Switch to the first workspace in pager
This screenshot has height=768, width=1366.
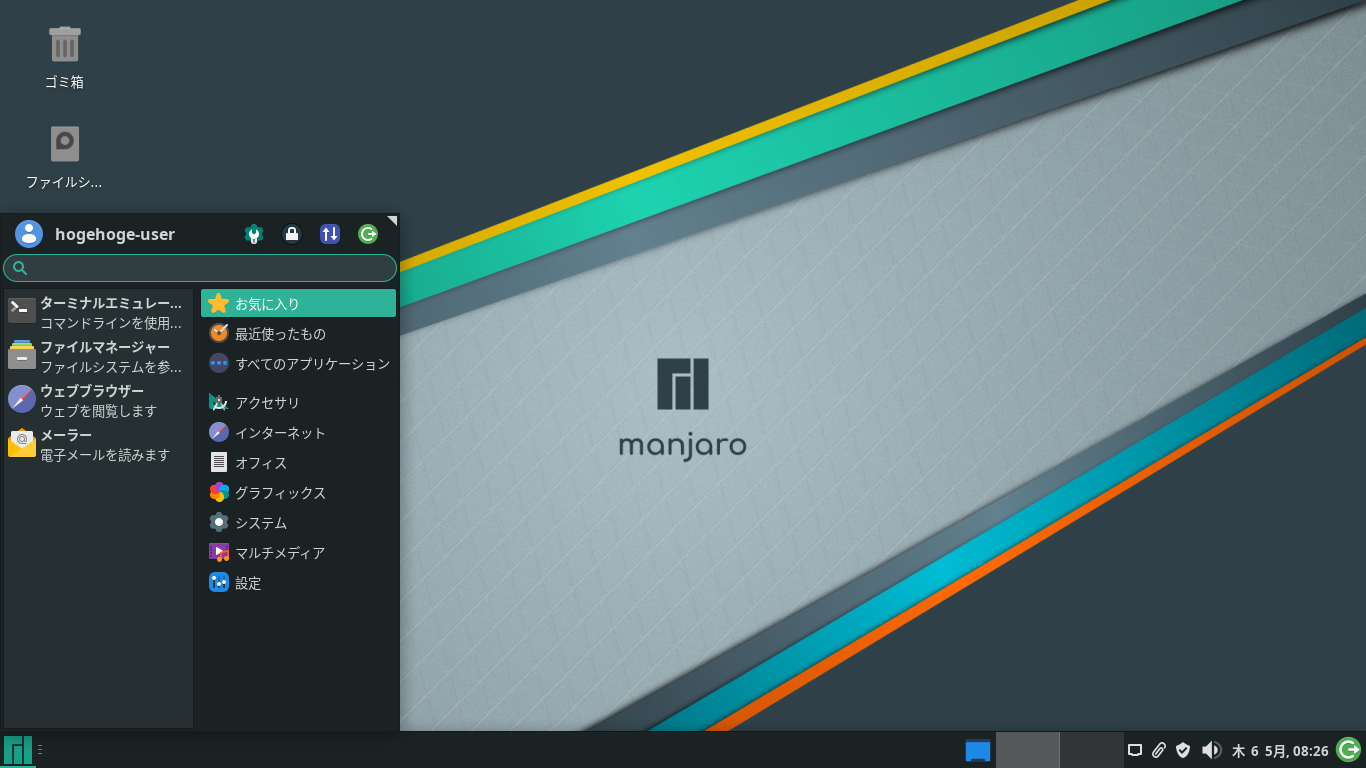pos(1027,750)
